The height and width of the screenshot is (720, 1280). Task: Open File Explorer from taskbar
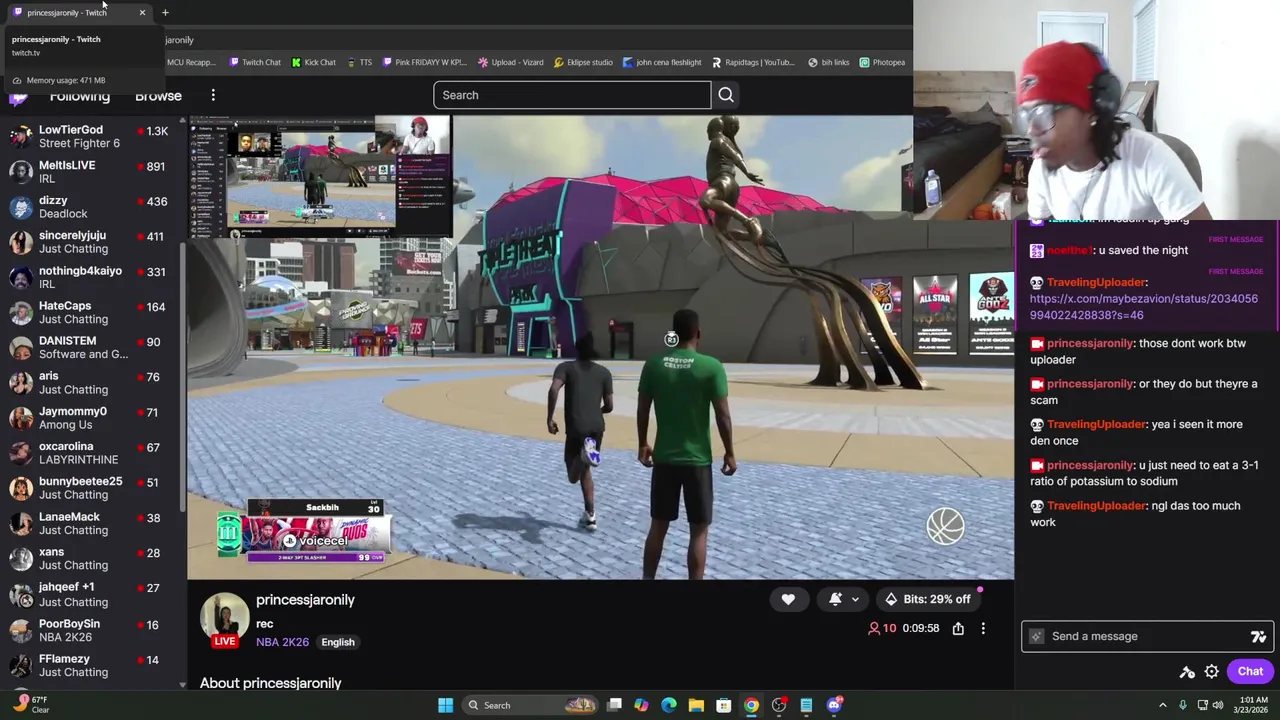pyautogui.click(x=696, y=705)
